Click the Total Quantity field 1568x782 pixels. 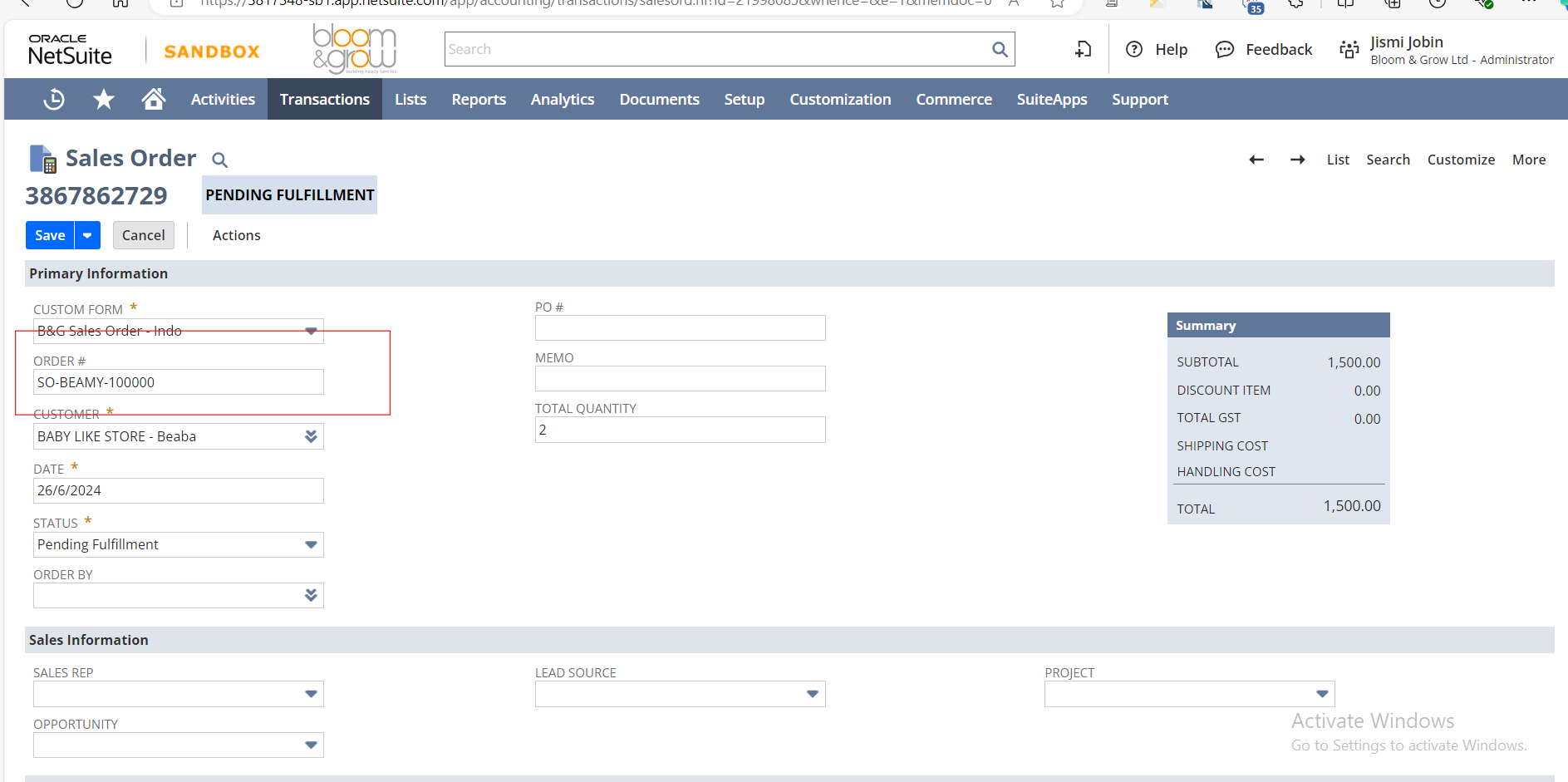point(681,430)
